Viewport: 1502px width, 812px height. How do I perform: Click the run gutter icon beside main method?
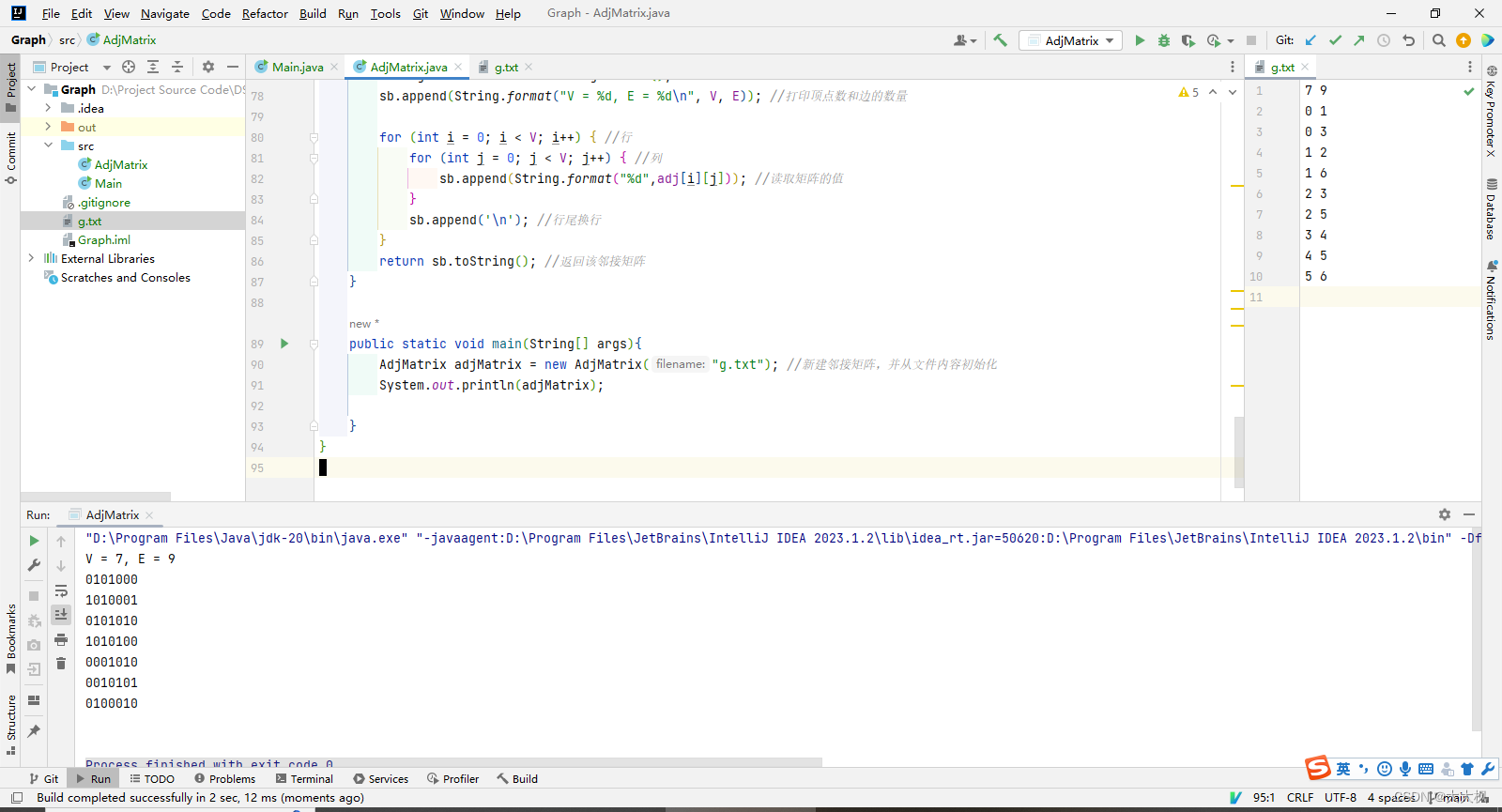[x=284, y=344]
